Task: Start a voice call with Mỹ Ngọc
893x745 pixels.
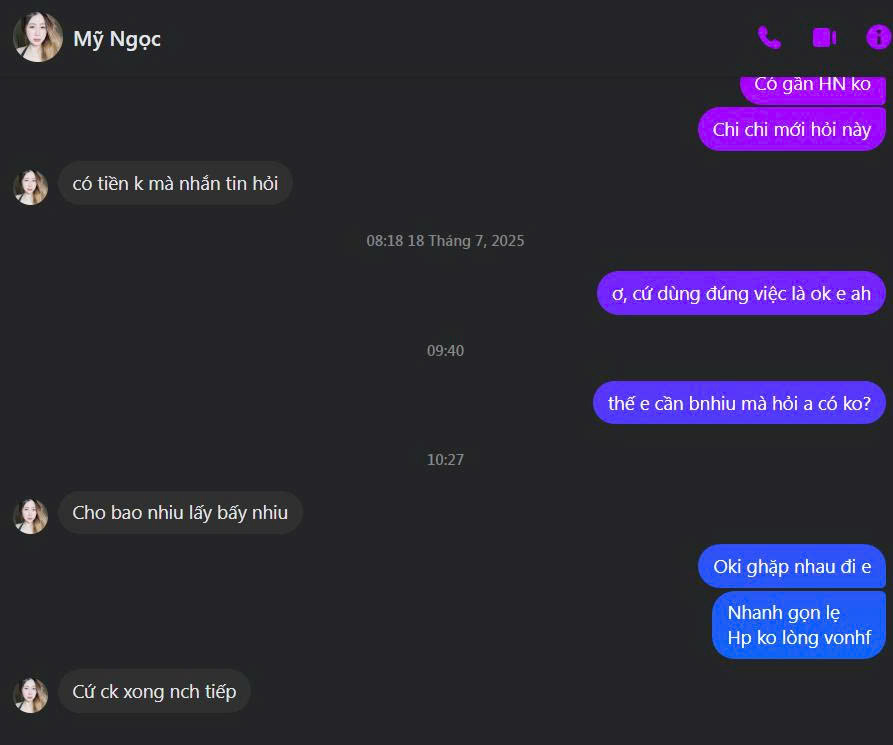Action: pyautogui.click(x=768, y=38)
